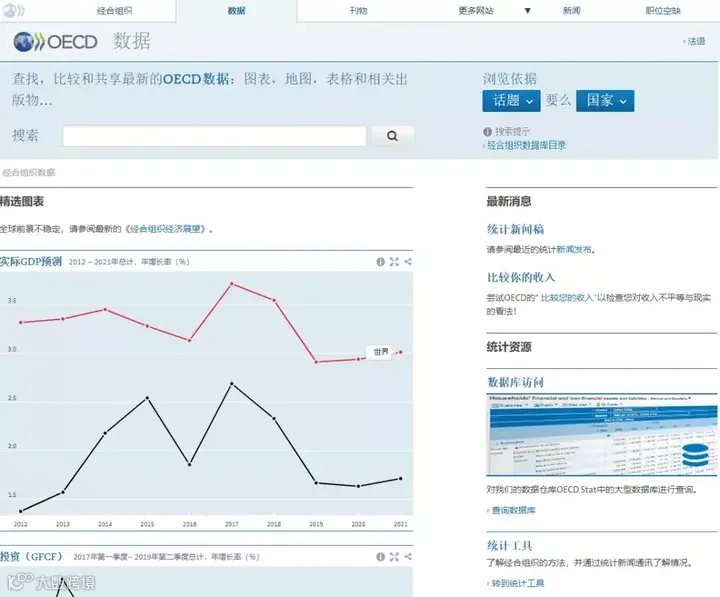Screen dimensions: 720x597
Task: Switch to the 数据 tab
Action: pos(236,11)
